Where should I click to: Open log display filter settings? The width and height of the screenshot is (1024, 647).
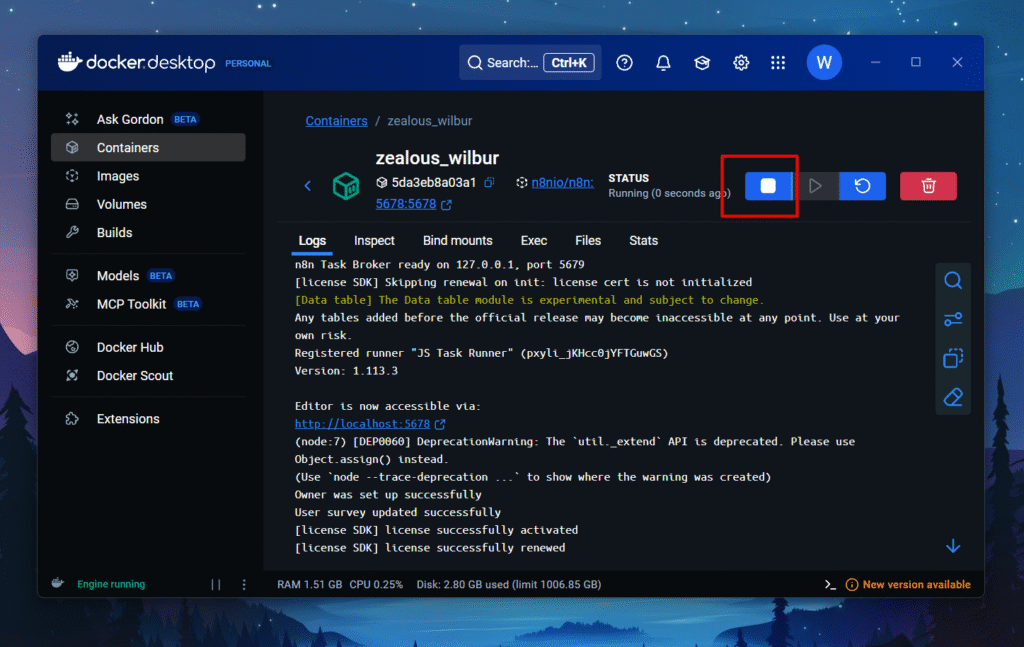coord(953,320)
